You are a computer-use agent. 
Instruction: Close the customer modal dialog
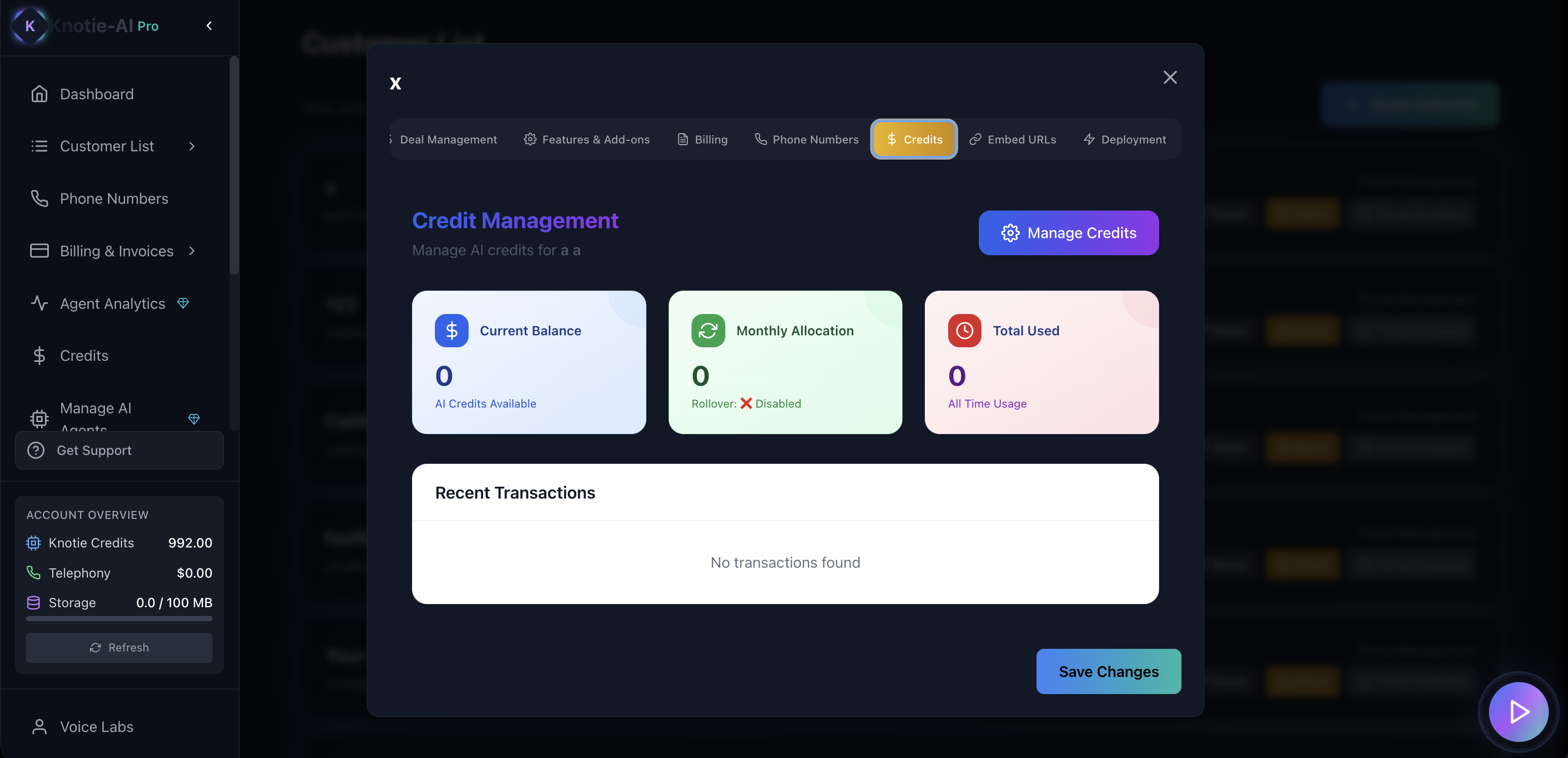pyautogui.click(x=1170, y=77)
